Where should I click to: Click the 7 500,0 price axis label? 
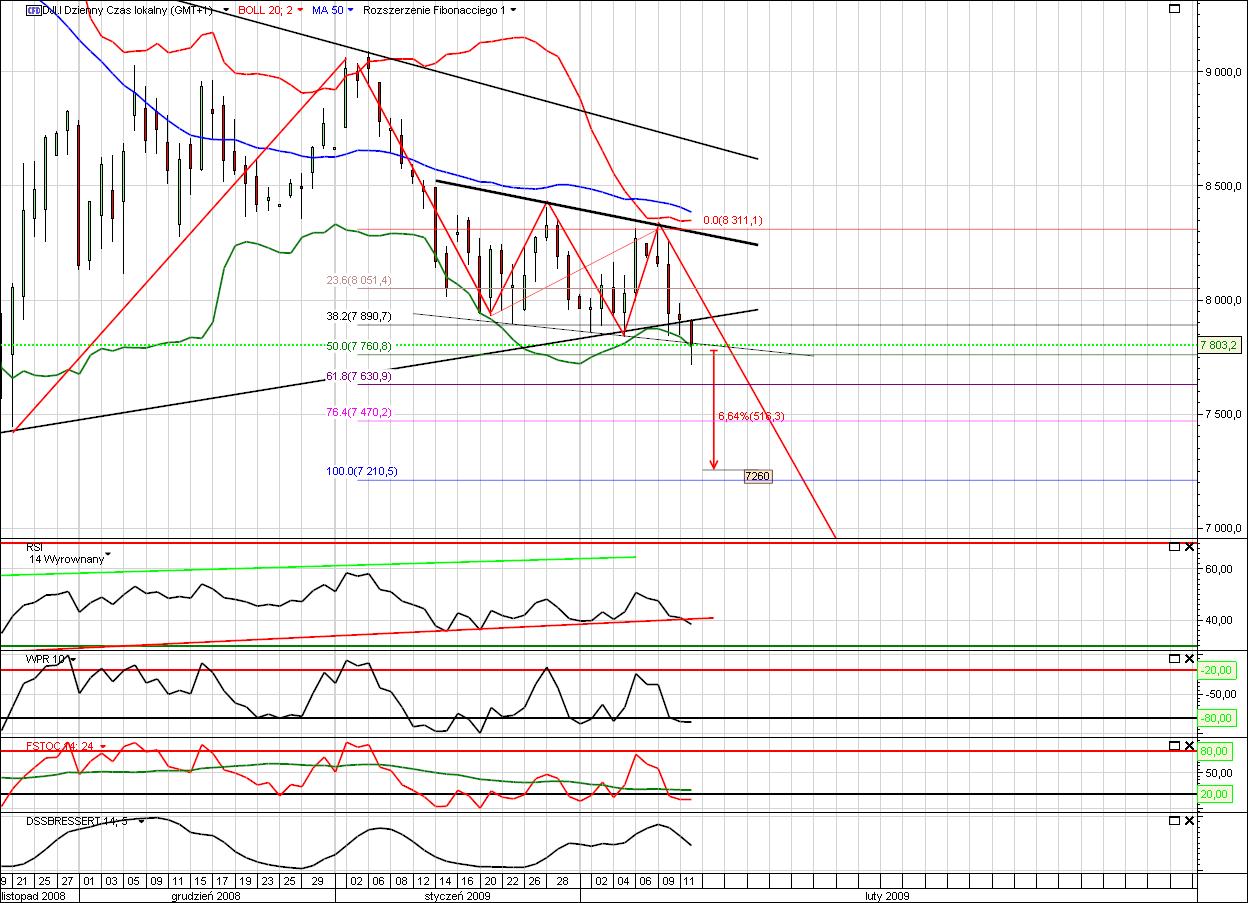1225,414
